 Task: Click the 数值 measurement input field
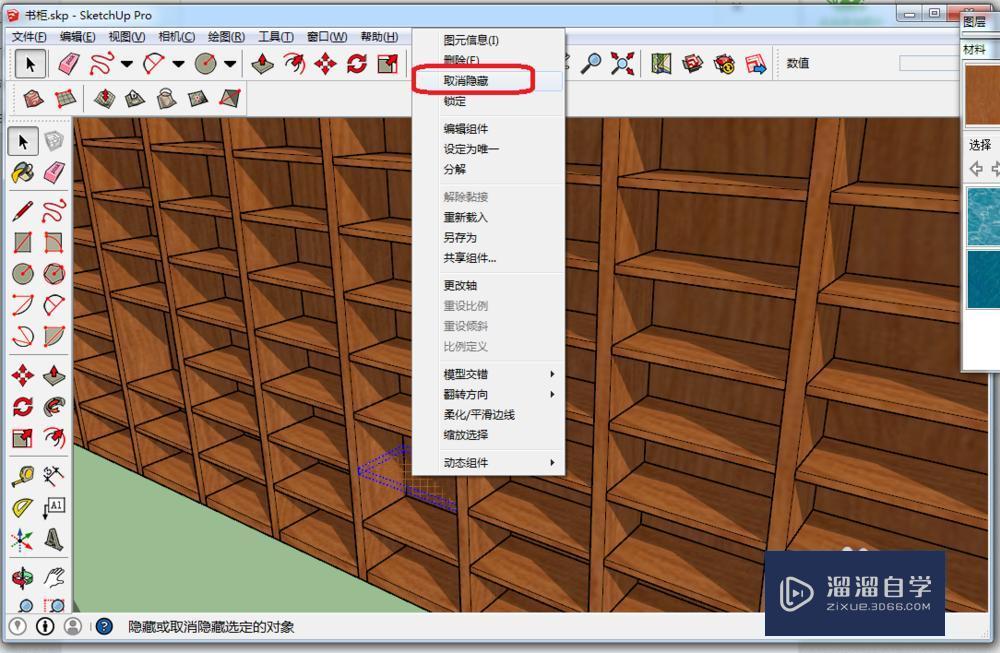(930, 63)
